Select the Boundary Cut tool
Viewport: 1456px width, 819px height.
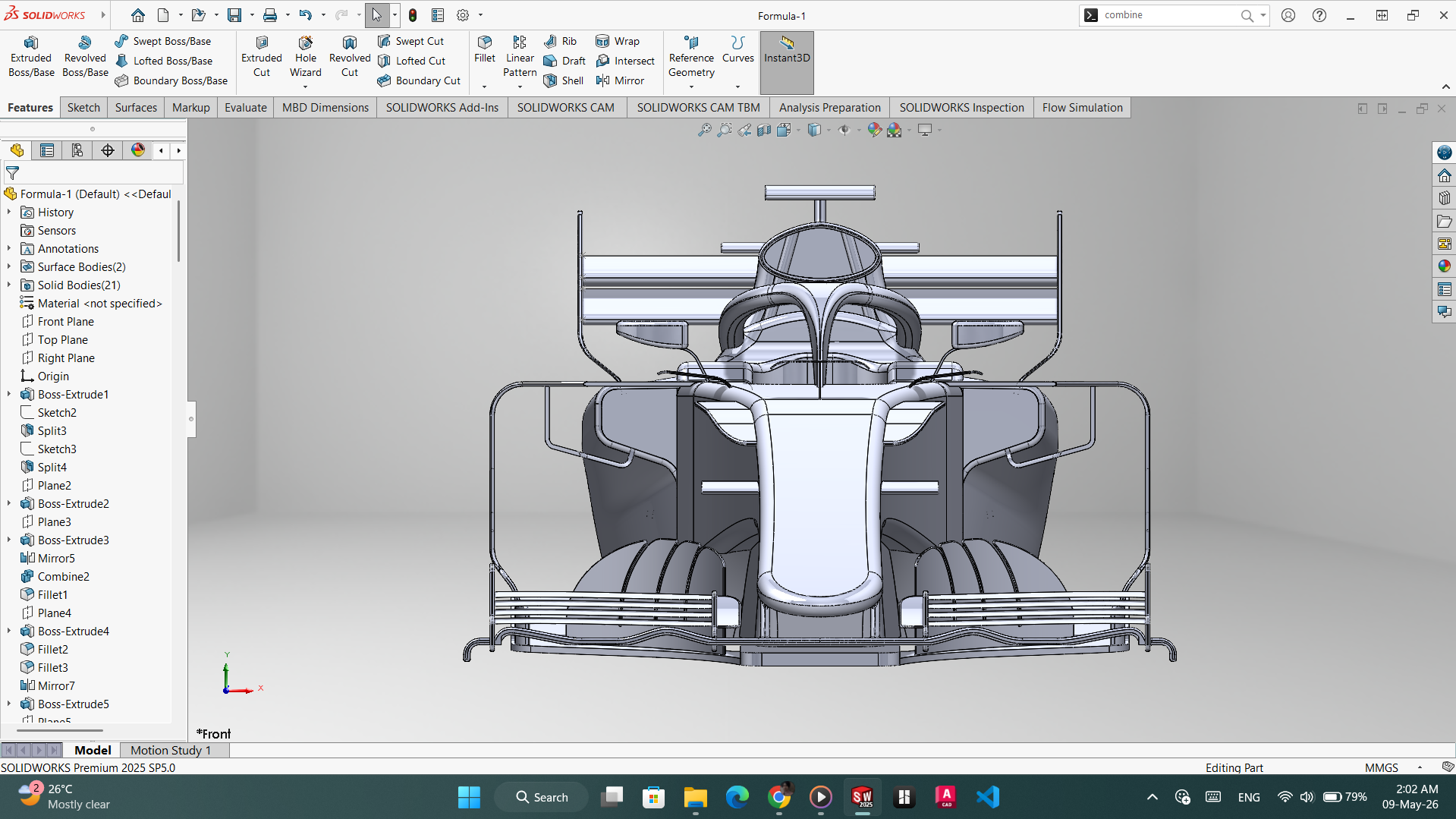pos(419,80)
